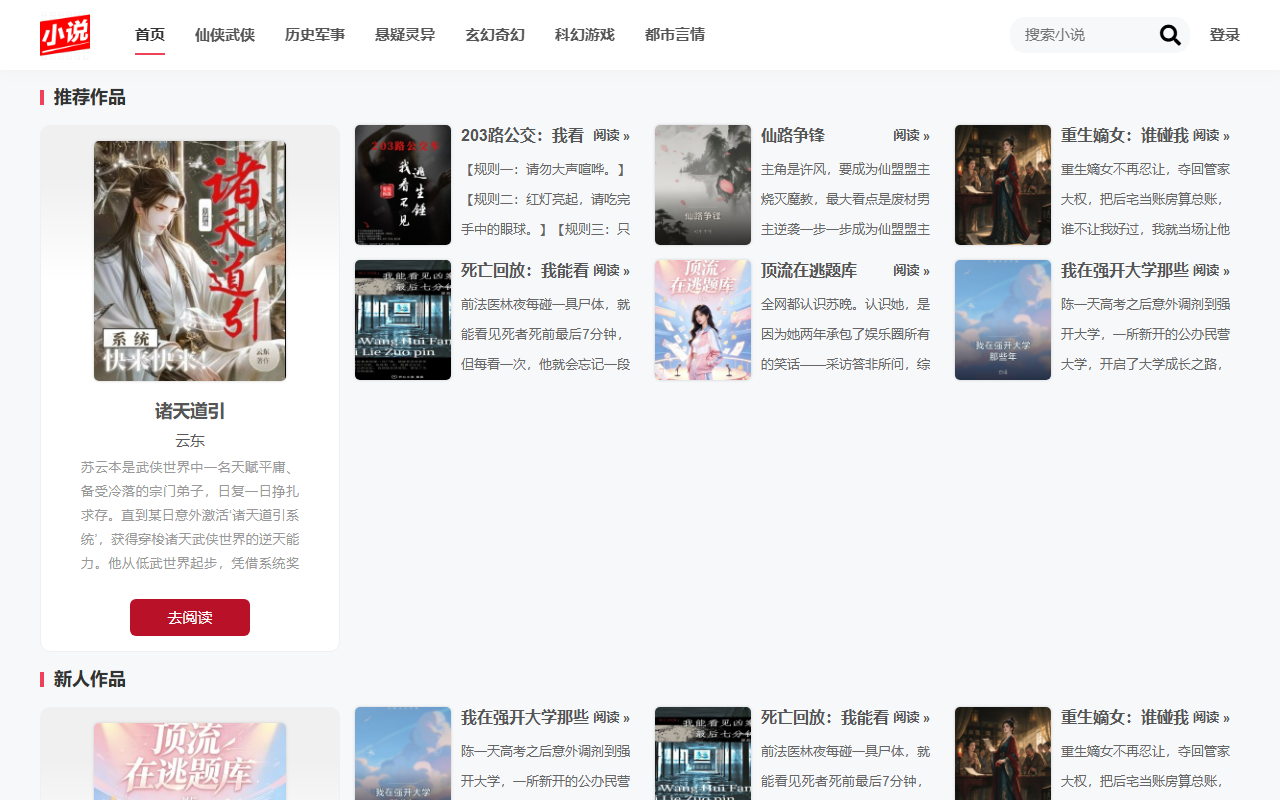Click 阅读 » next to 顶流在逃题库
Screen dimensions: 1280x800
911,270
